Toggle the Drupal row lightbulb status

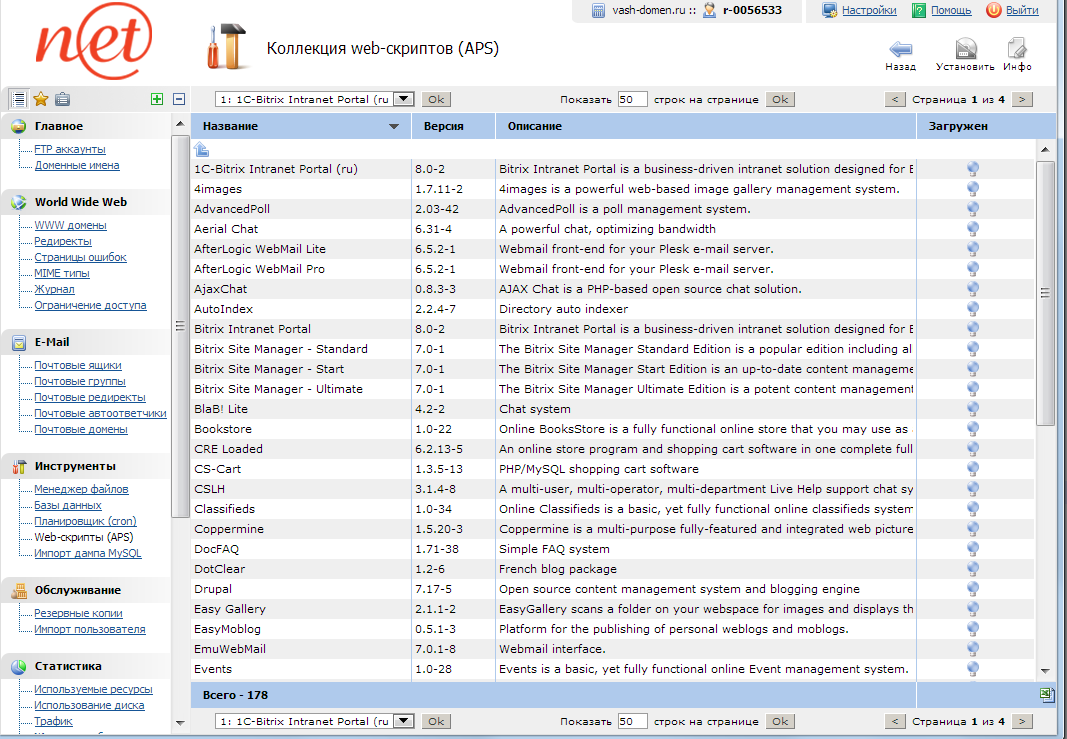[x=972, y=589]
